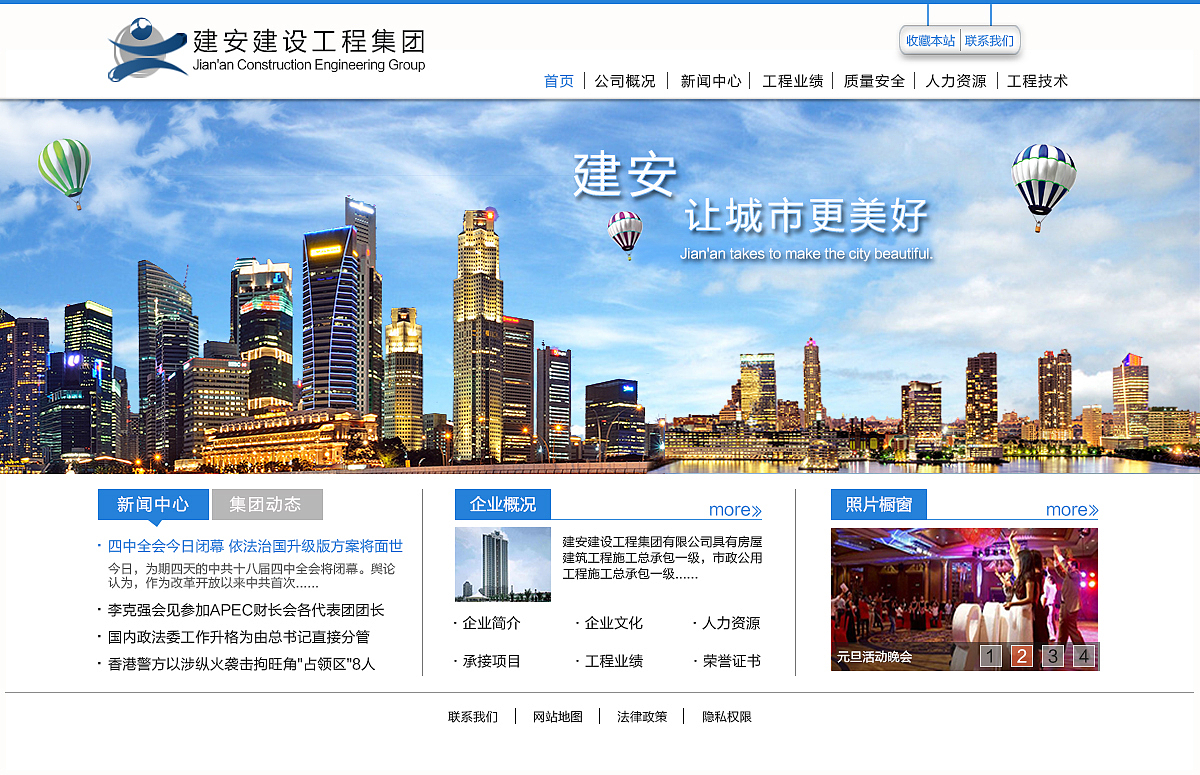The width and height of the screenshot is (1200, 775).
Task: Select 工程业绩 in the top navigation
Action: click(x=793, y=81)
